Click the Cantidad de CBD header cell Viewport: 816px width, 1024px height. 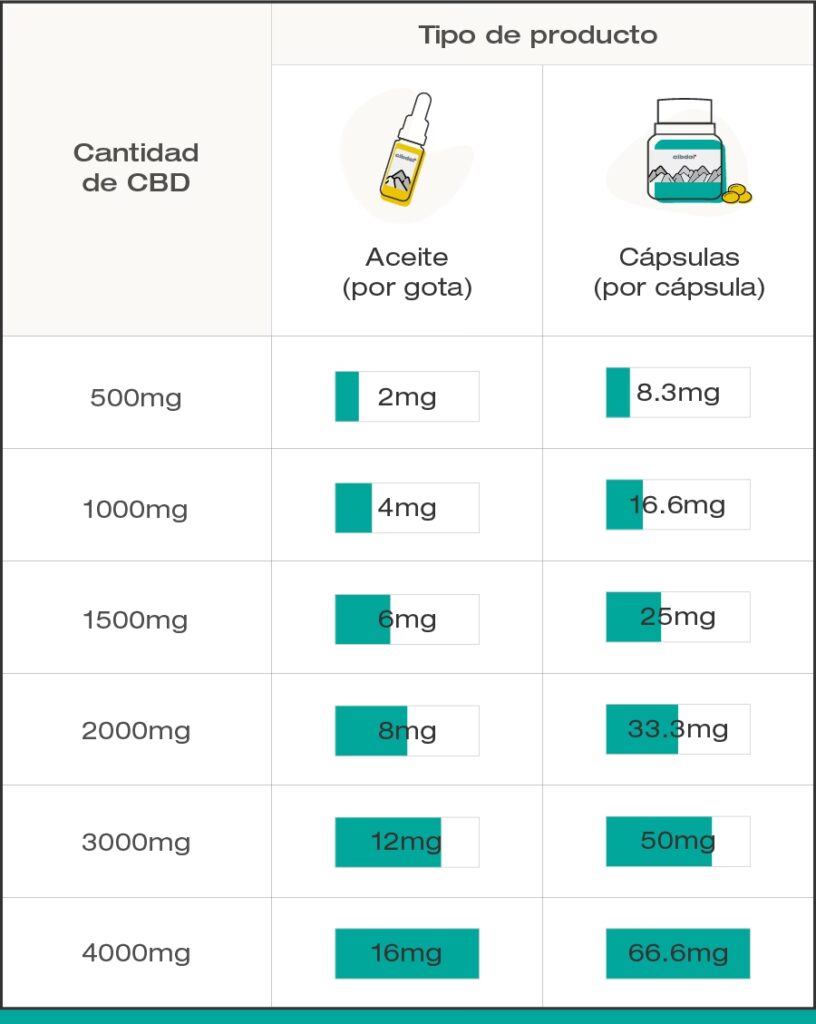point(136,168)
